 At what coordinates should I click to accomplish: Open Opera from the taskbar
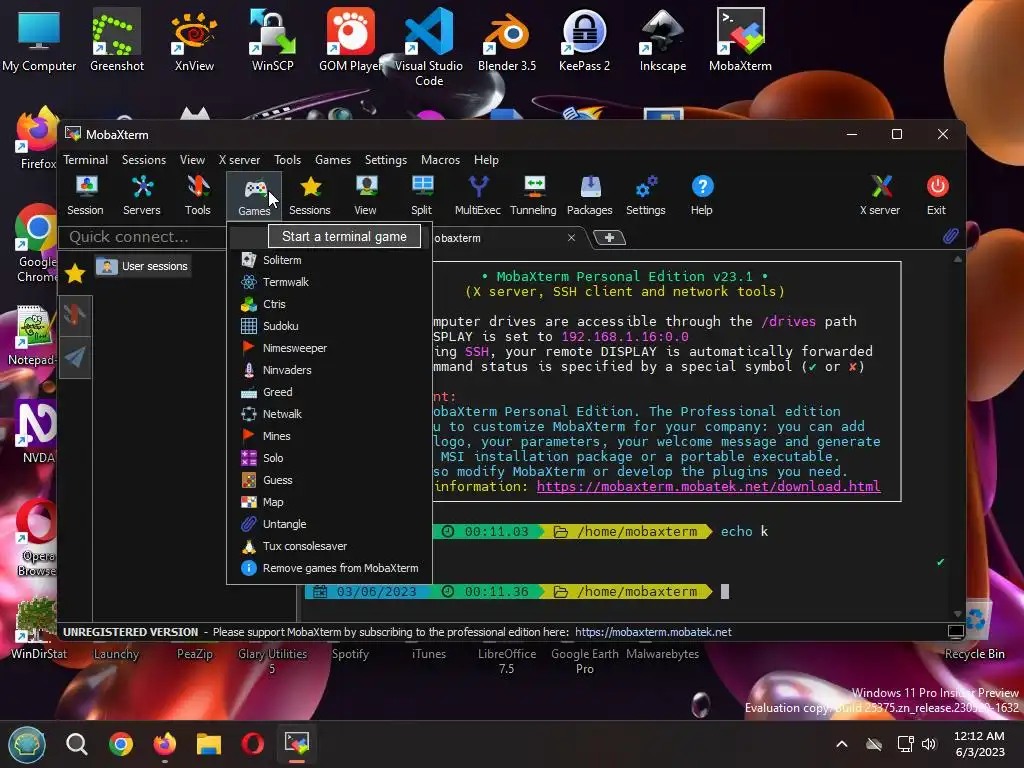pos(253,744)
